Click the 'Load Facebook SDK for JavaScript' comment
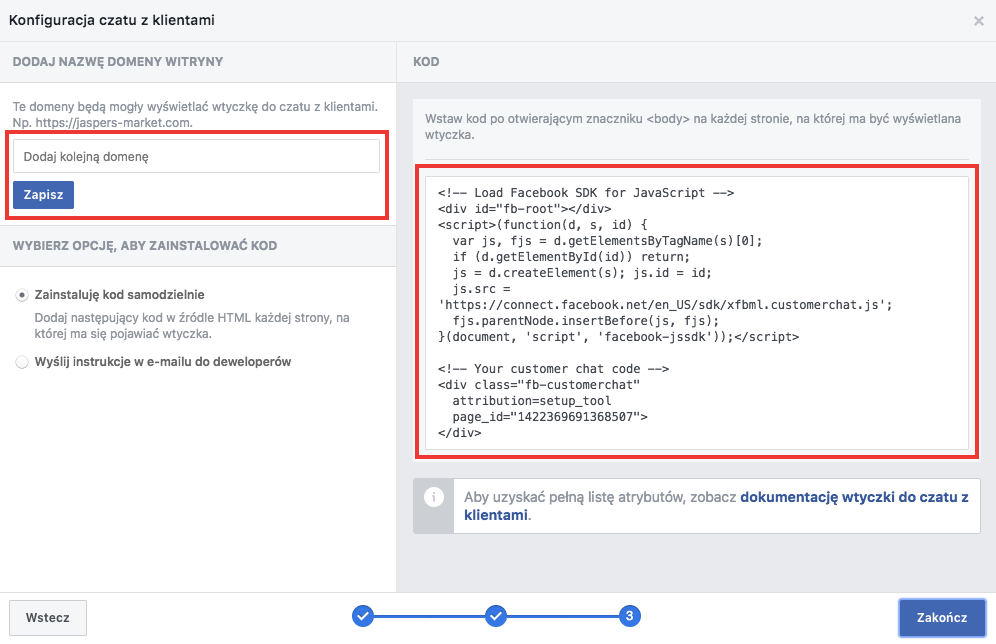Screen dimensions: 996x644 [586, 192]
